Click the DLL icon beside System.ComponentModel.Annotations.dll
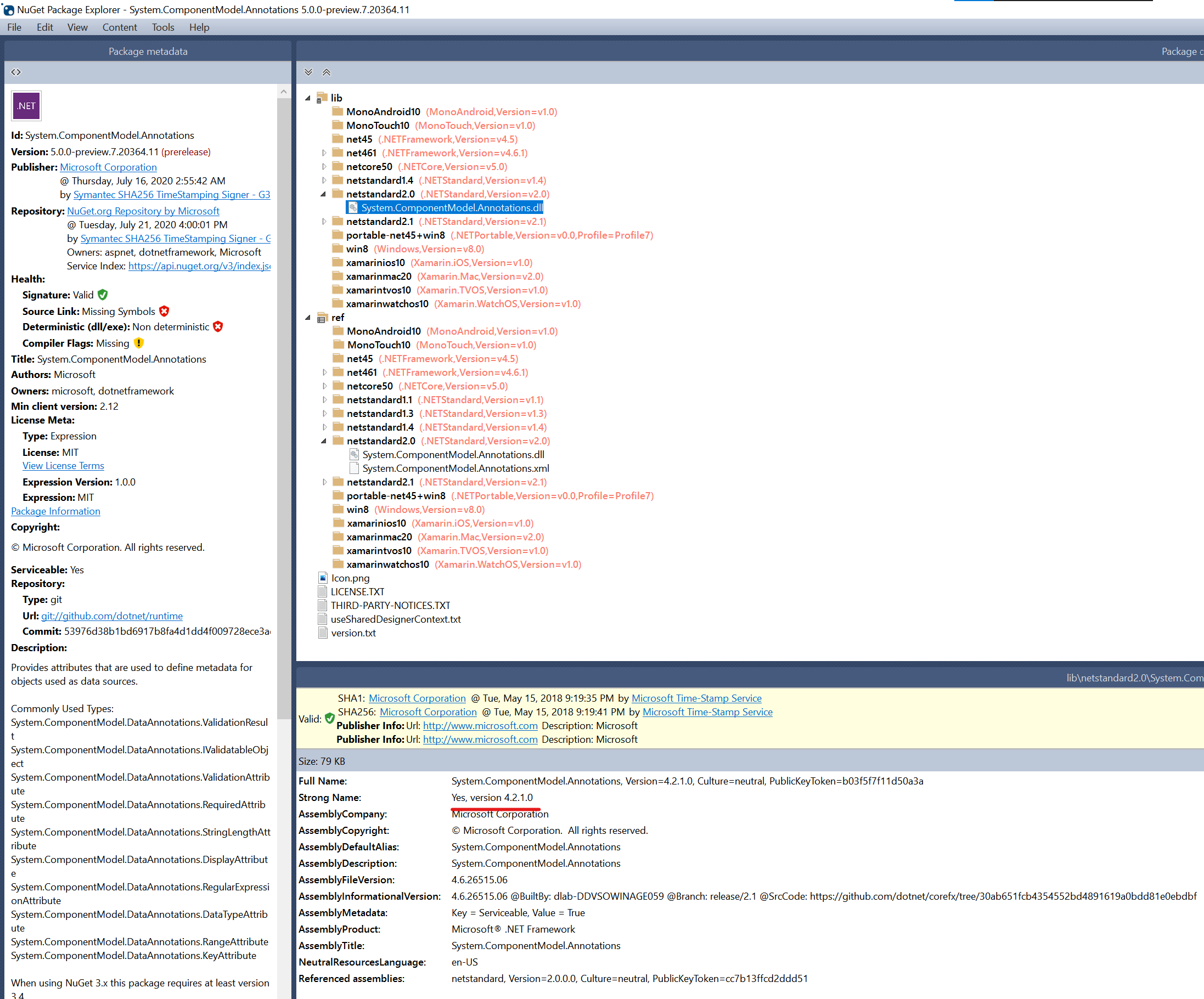Viewport: 1204px width, 999px height. 354,207
